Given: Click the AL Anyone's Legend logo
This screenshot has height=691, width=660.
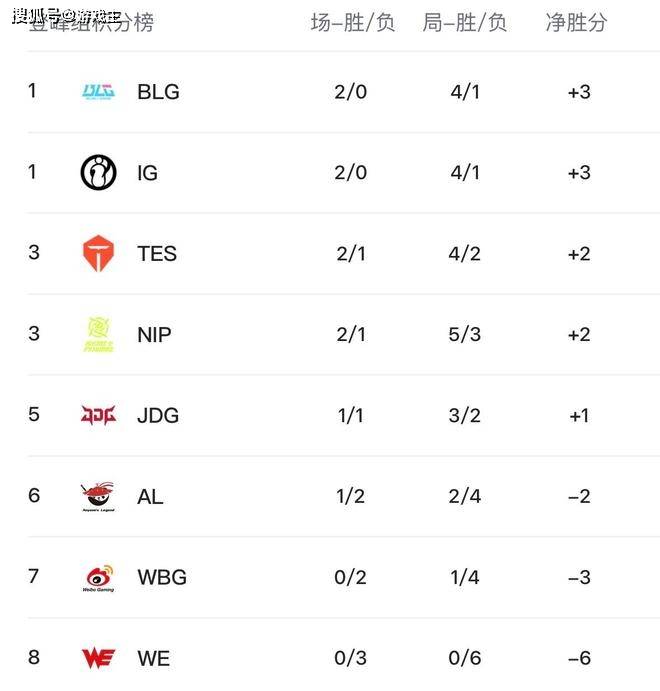Looking at the screenshot, I should (98, 496).
